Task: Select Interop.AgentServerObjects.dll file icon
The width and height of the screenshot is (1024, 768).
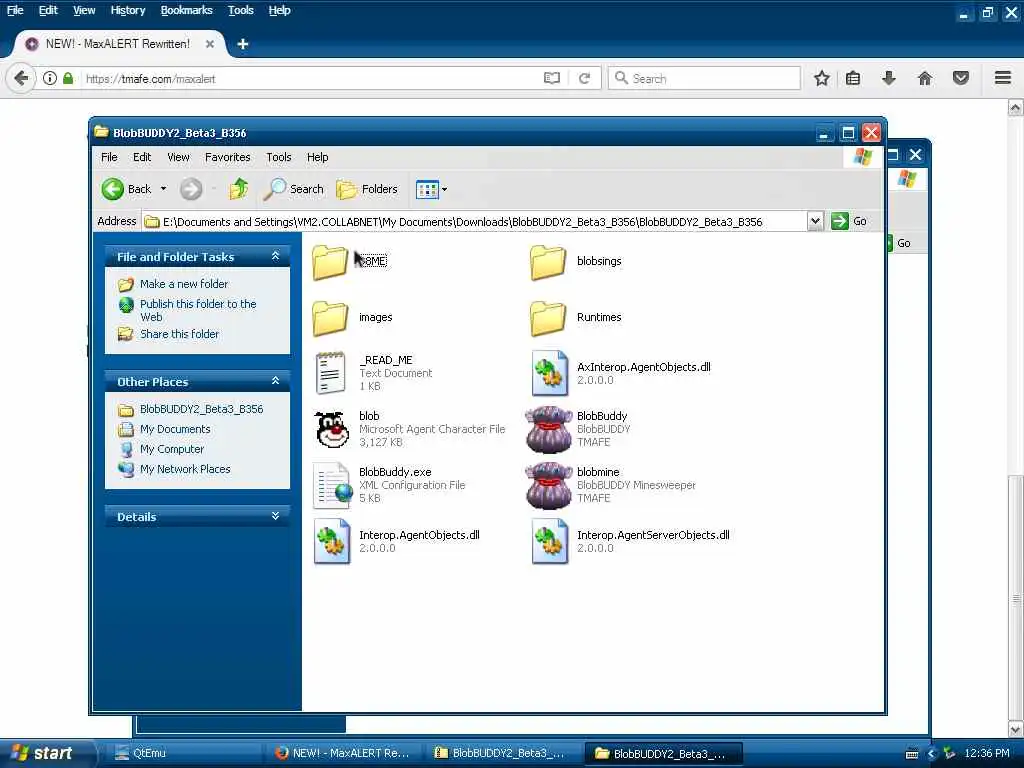Action: [x=549, y=541]
